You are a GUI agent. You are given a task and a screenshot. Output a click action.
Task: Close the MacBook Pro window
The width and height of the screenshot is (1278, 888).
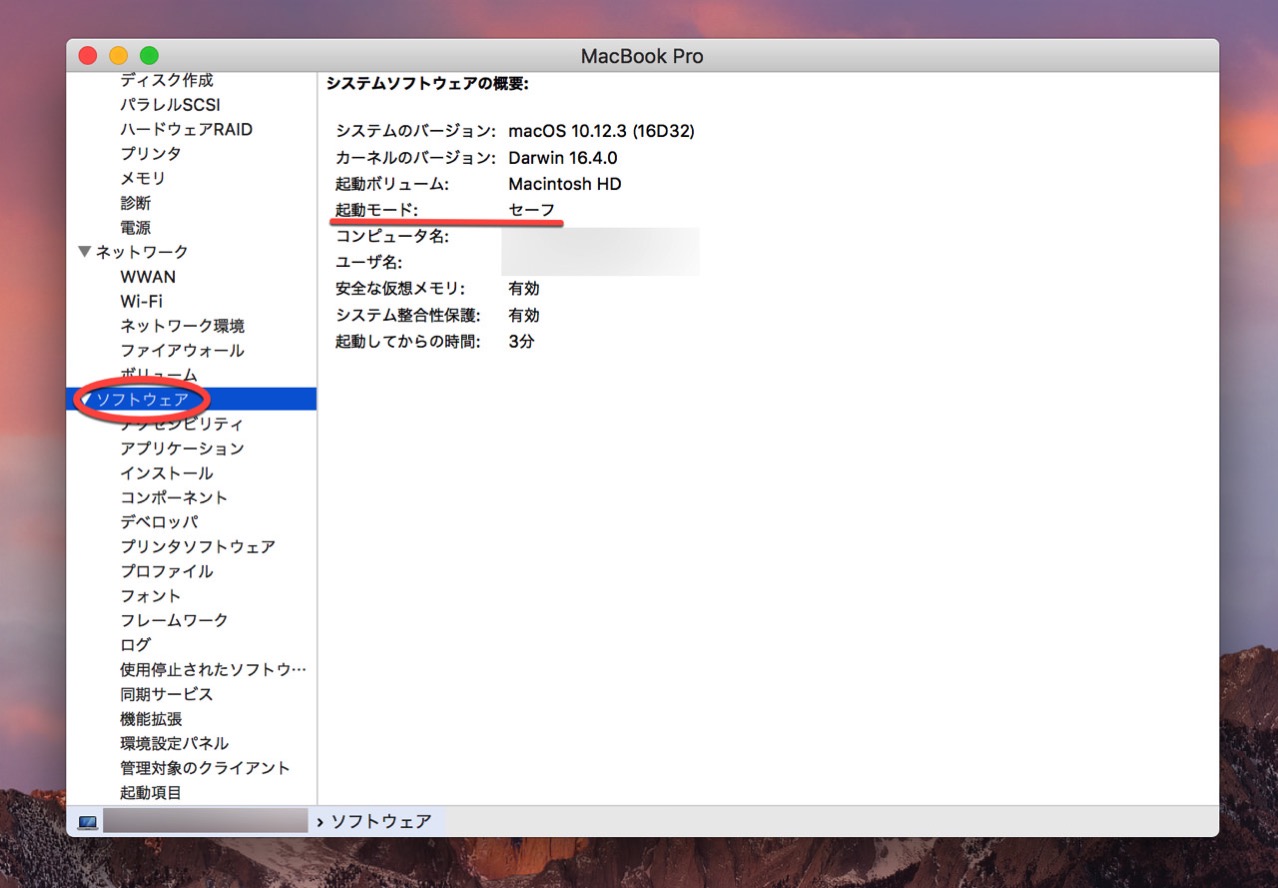click(88, 56)
